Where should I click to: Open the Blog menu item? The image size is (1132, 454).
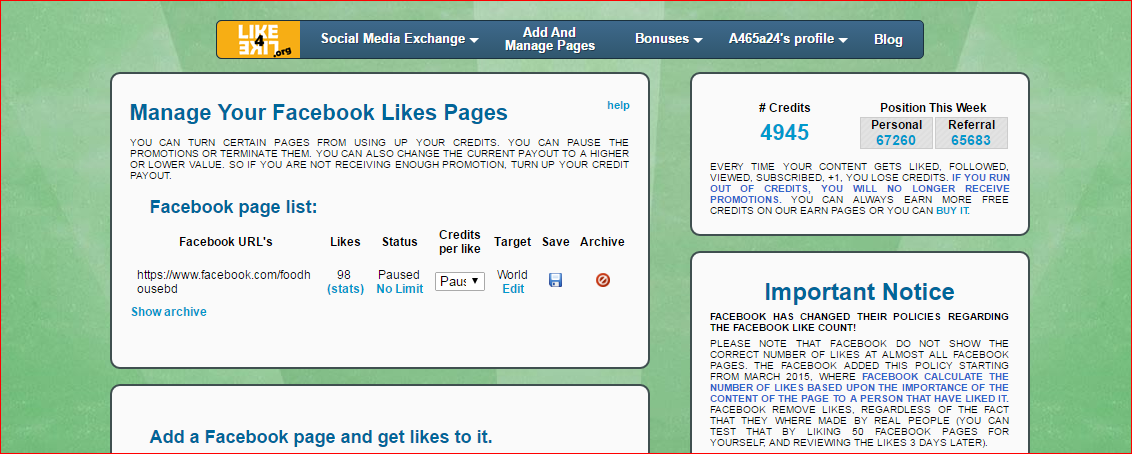888,40
